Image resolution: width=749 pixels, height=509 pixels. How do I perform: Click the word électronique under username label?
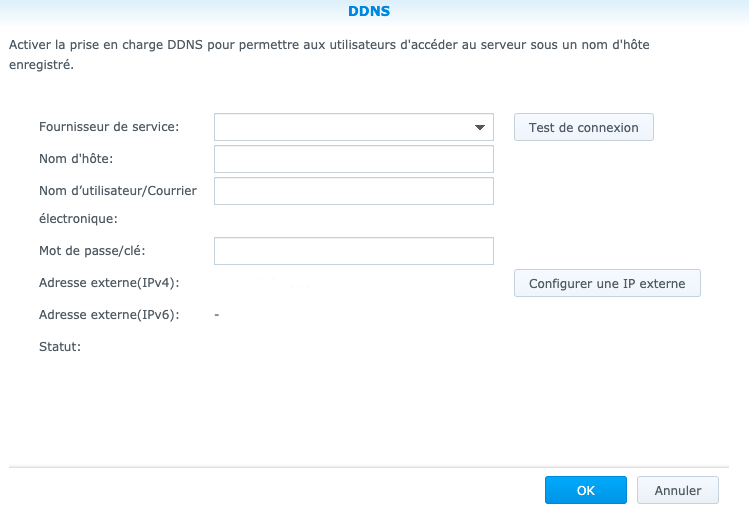(78, 217)
